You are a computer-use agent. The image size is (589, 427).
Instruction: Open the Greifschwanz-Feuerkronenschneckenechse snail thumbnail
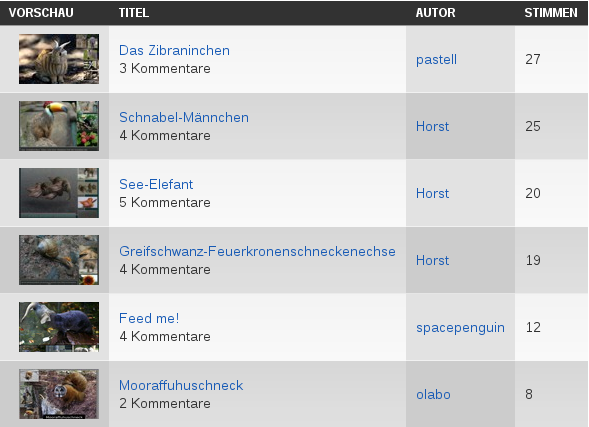[x=59, y=260]
